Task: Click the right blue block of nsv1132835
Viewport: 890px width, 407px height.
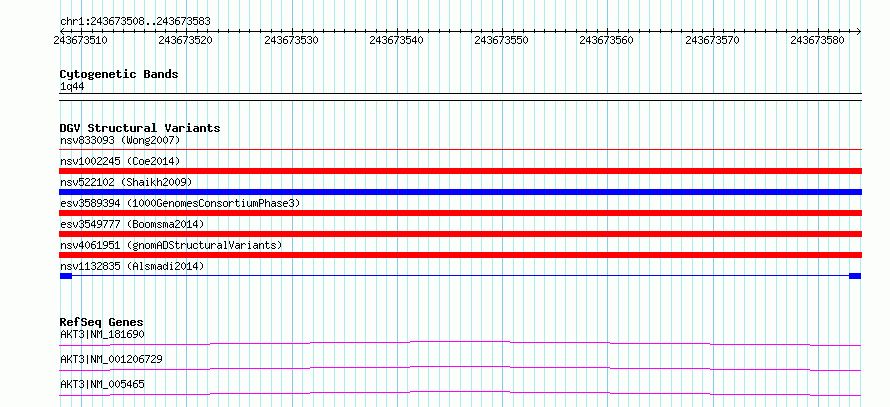Action: [855, 276]
